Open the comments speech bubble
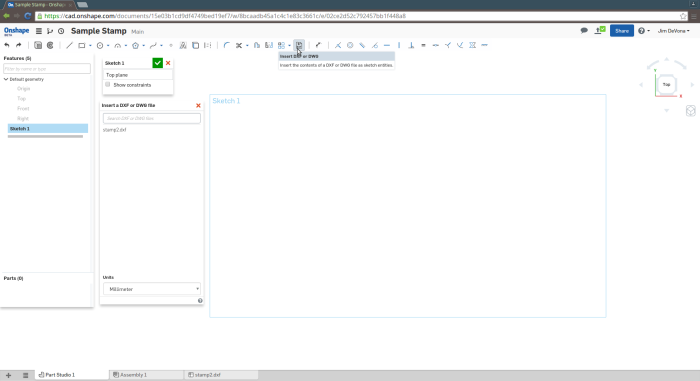Image resolution: width=700 pixels, height=381 pixels. click(584, 30)
